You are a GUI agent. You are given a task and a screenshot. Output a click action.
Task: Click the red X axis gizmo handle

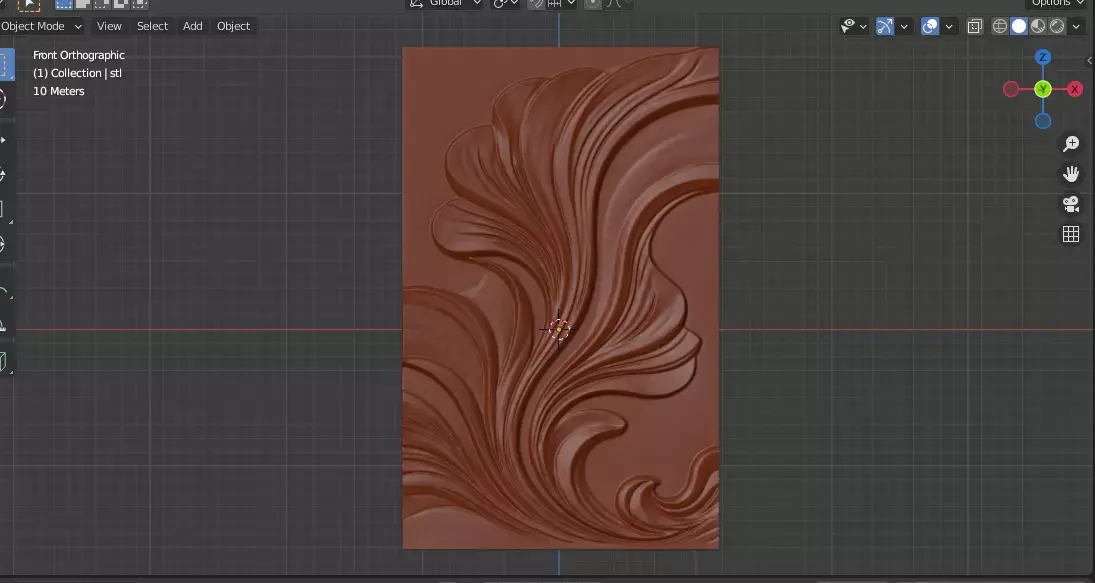point(1075,89)
